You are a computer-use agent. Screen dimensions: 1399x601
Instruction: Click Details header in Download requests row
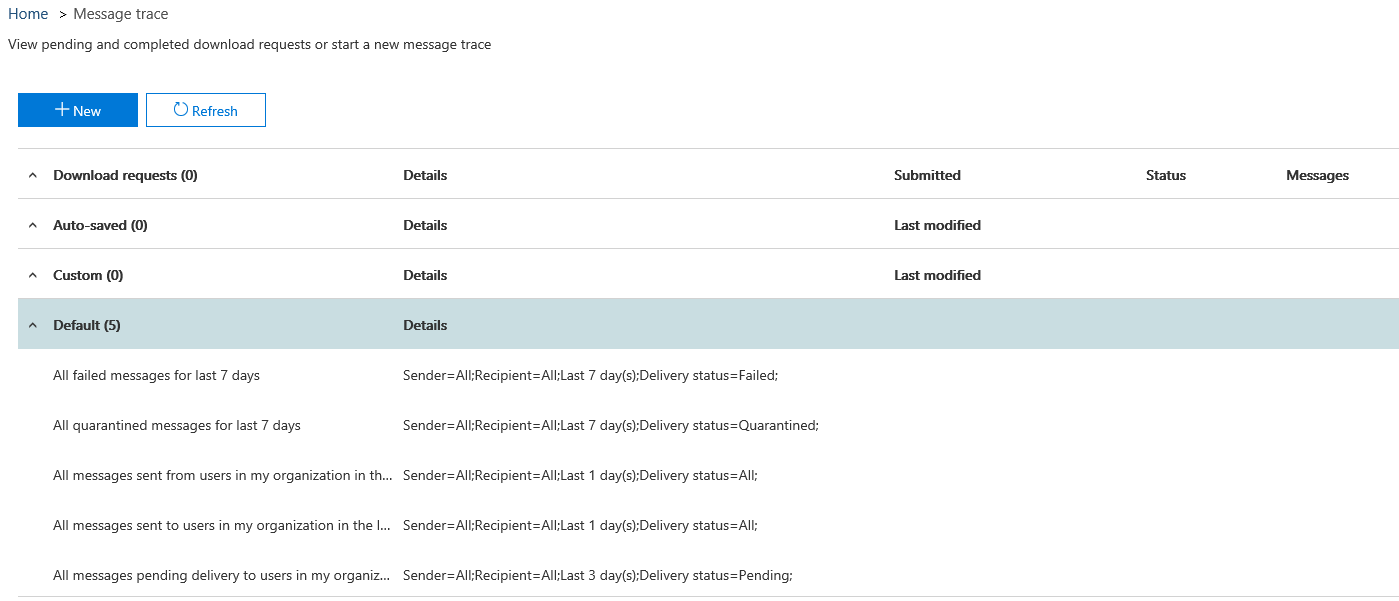coord(425,175)
